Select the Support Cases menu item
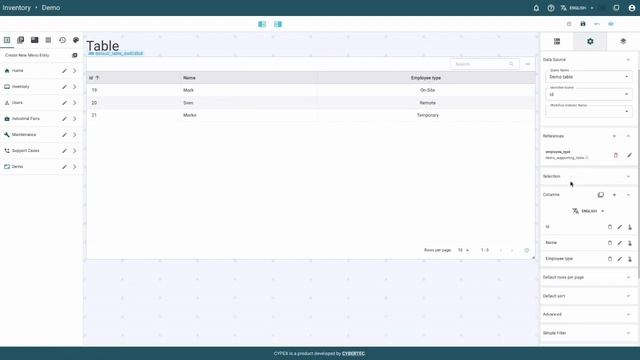 click(x=25, y=151)
